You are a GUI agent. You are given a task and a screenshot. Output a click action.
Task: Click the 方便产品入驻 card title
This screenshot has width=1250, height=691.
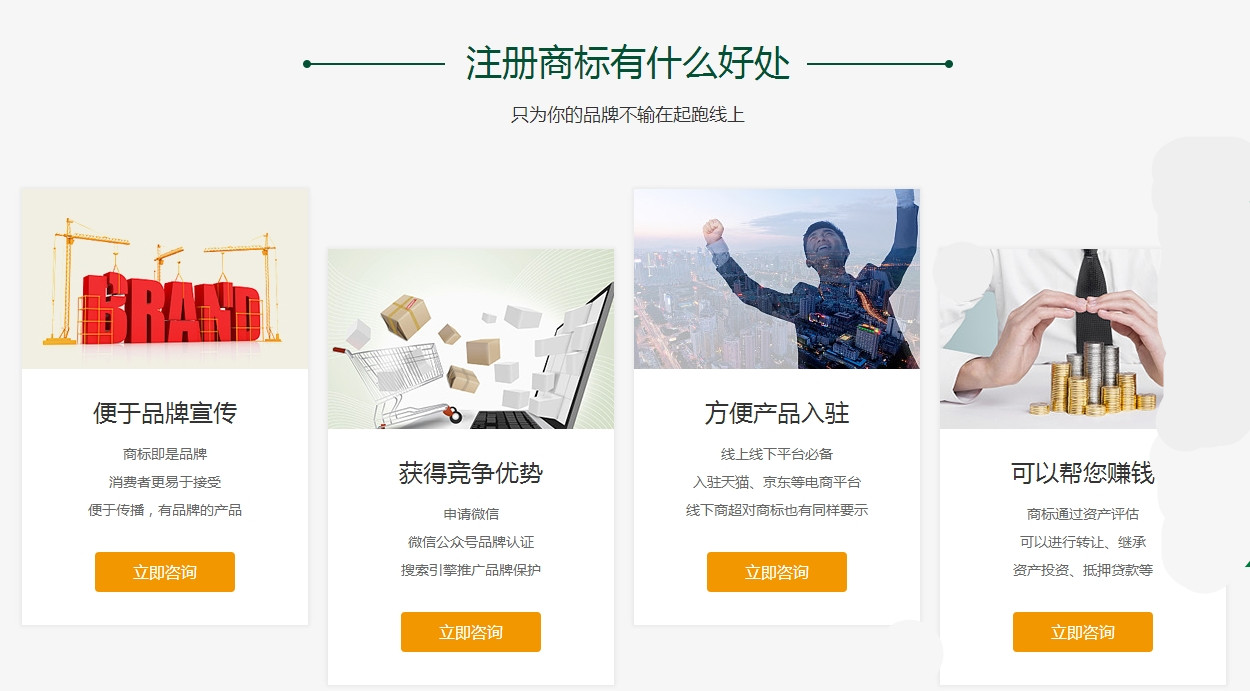777,413
